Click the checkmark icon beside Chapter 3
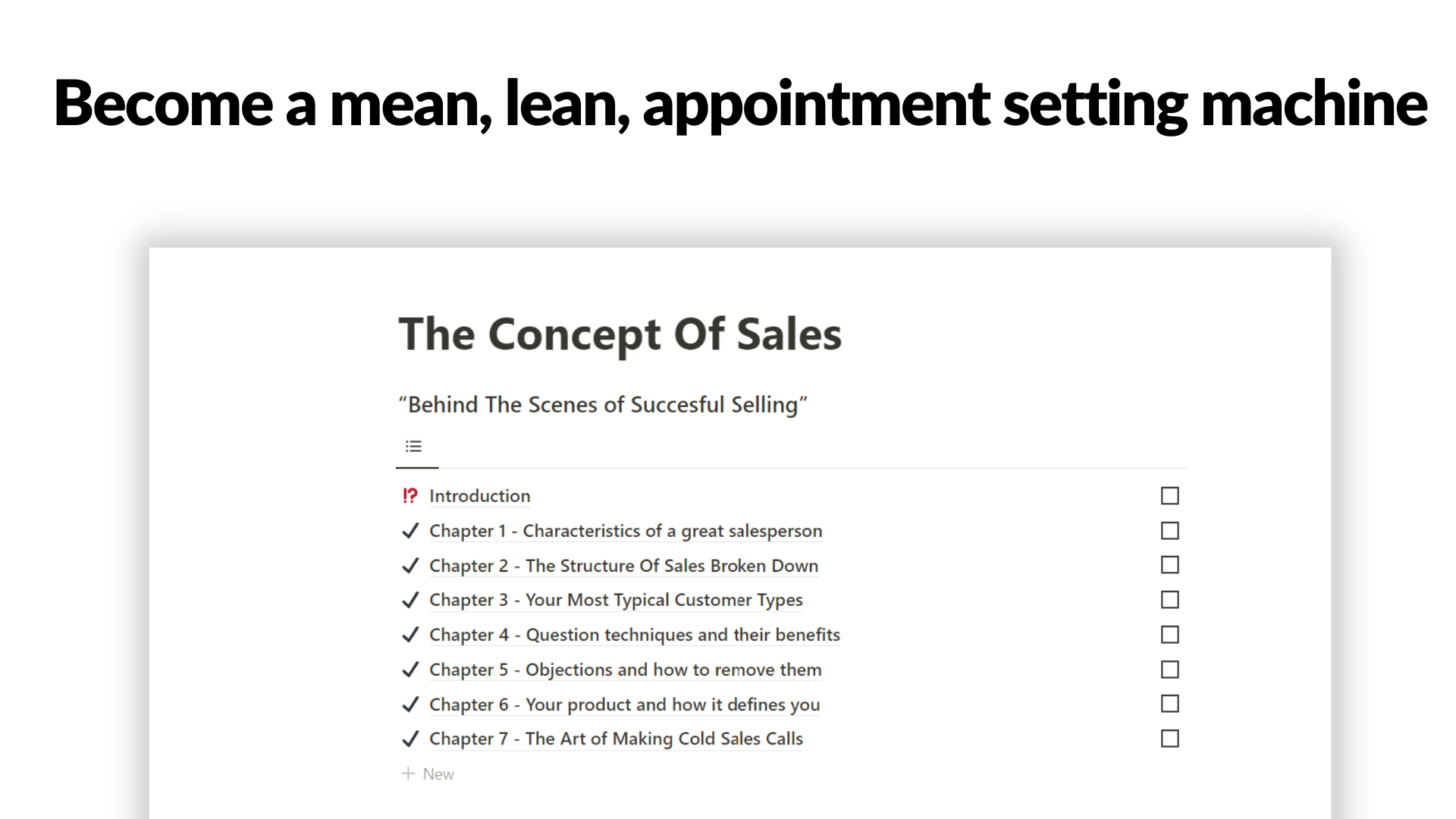 tap(410, 600)
